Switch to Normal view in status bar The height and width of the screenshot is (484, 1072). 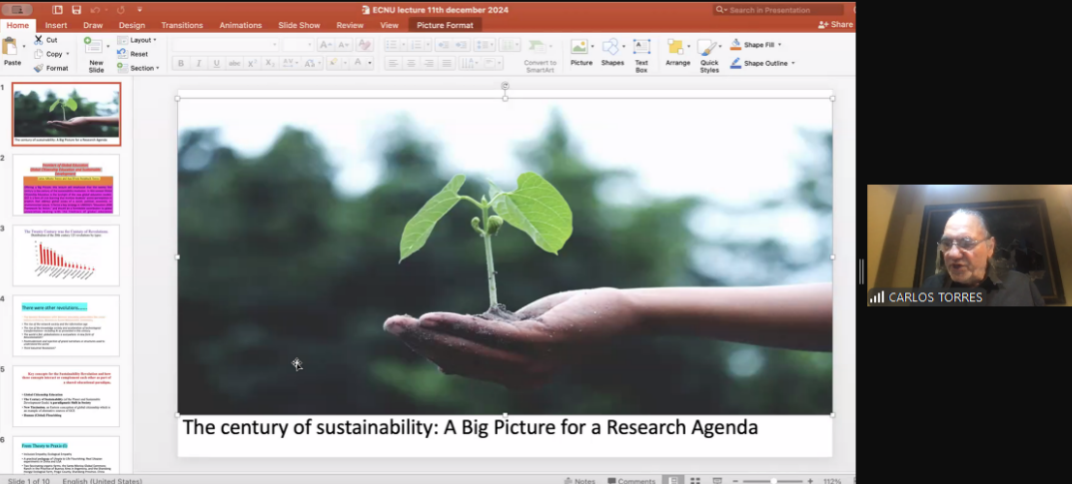tap(673, 481)
